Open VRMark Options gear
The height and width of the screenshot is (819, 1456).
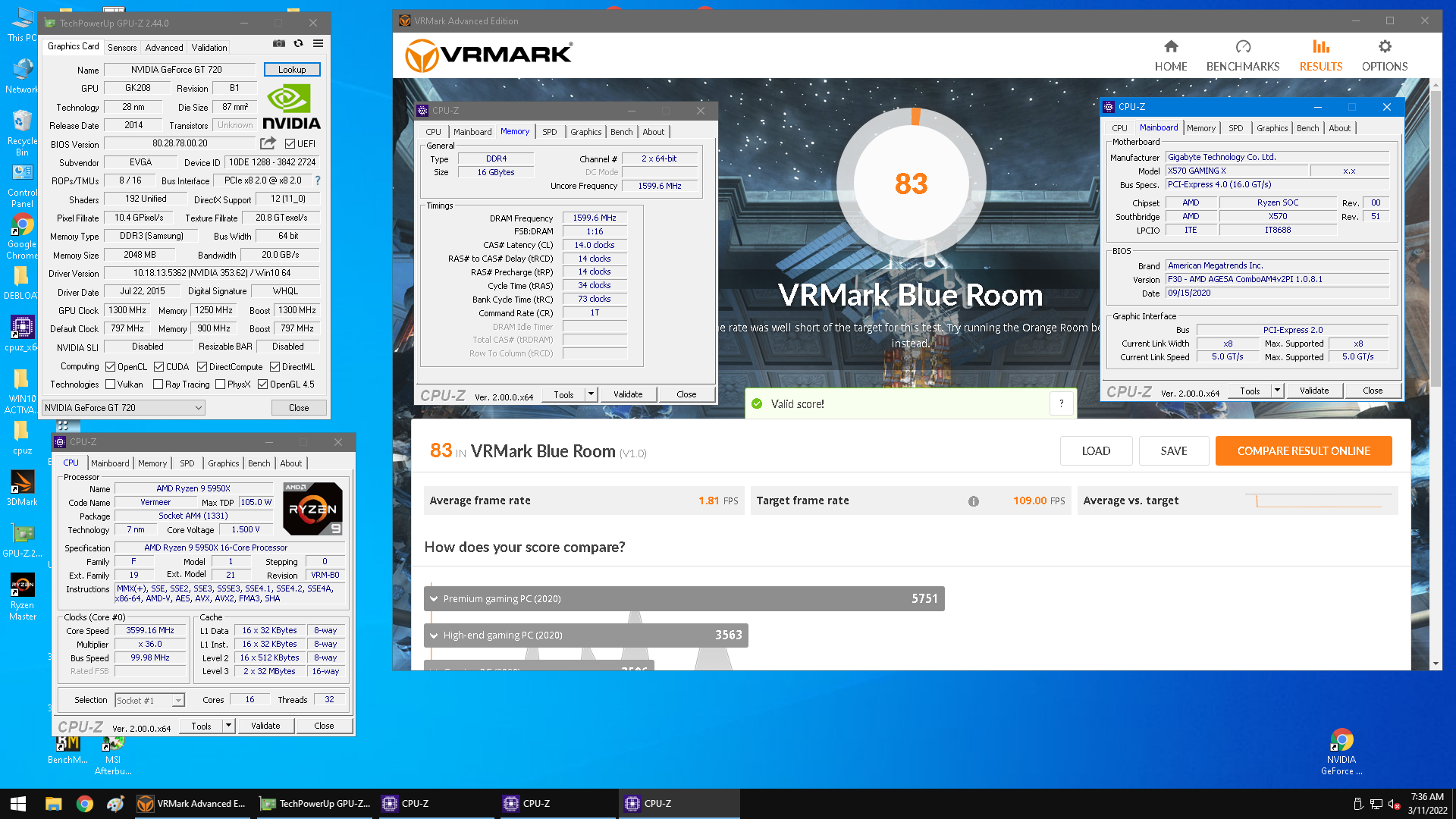point(1385,56)
